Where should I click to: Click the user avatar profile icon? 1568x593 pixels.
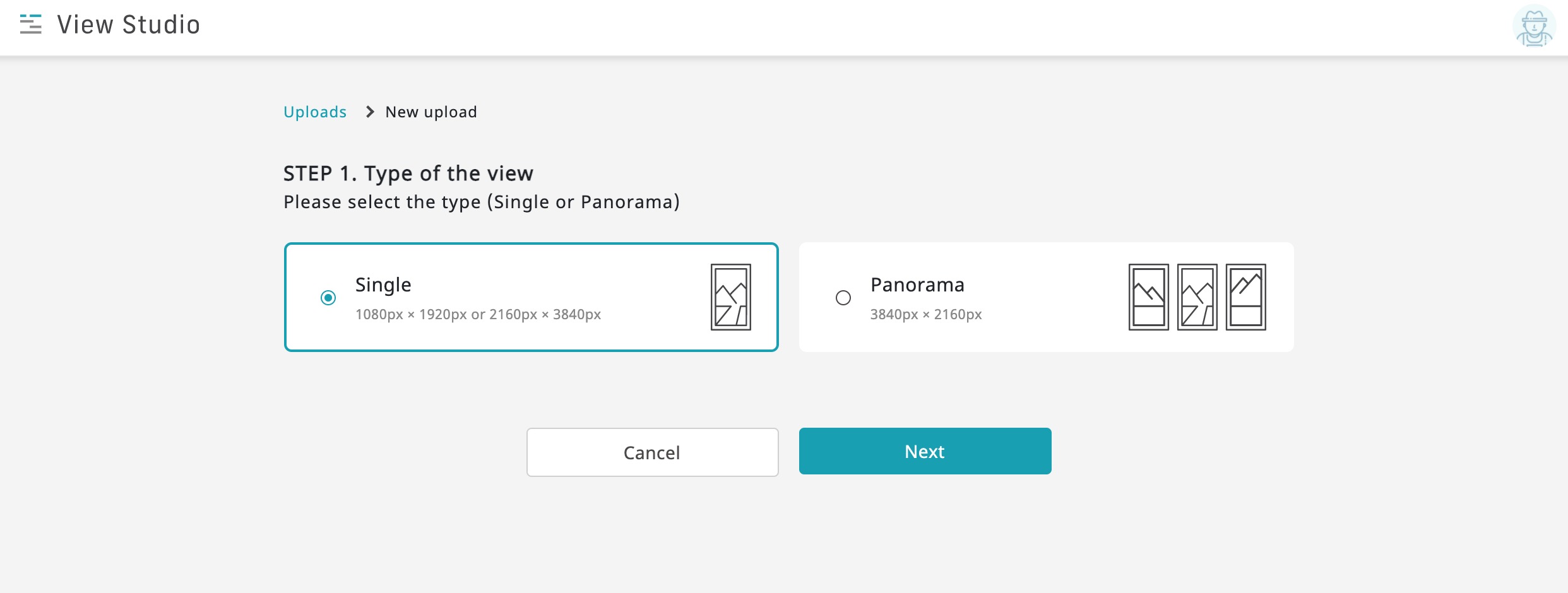tap(1533, 27)
